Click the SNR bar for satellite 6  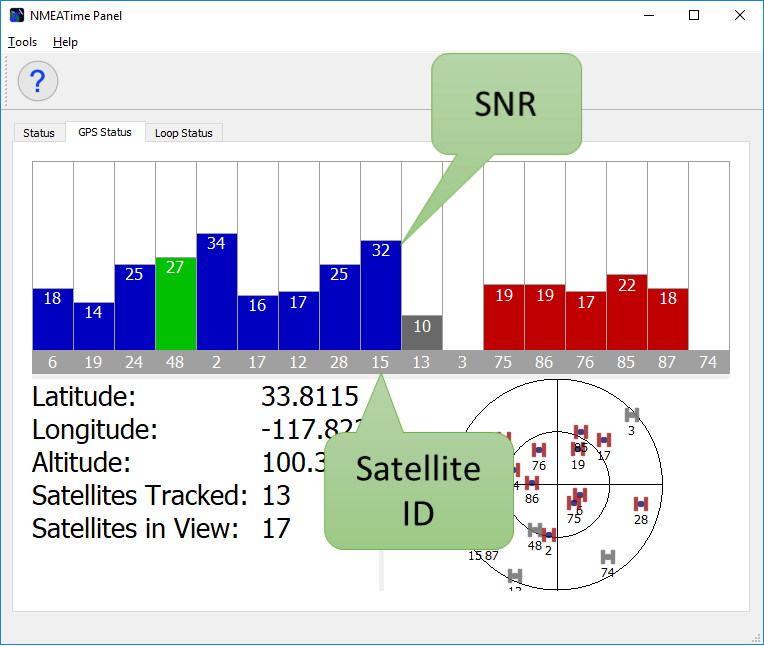coord(53,319)
